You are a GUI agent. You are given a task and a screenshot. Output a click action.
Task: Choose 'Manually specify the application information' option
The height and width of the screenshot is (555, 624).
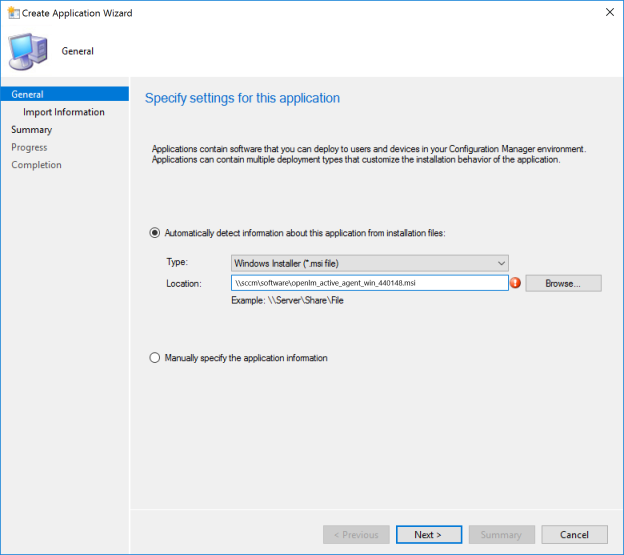point(154,358)
